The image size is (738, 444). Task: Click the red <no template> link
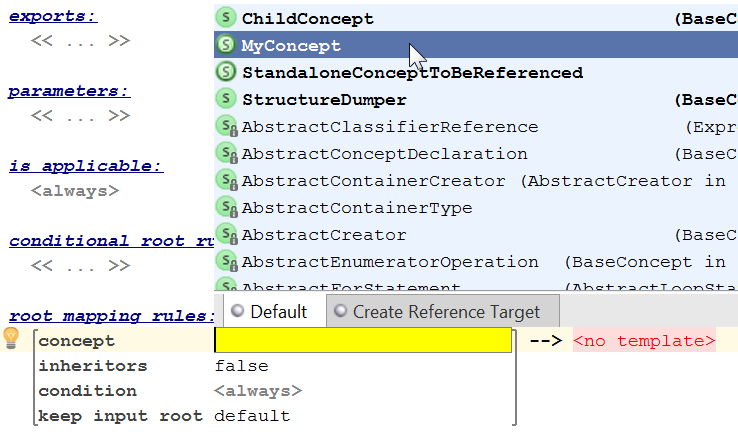pyautogui.click(x=644, y=341)
